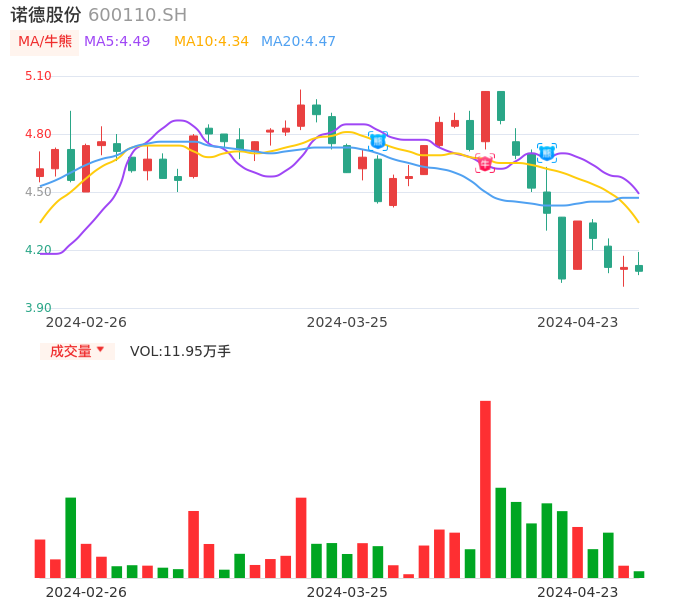Screen dimensions: 686x606
Task: Click the 2024-03-25 date under the price chart
Action: 347,322
